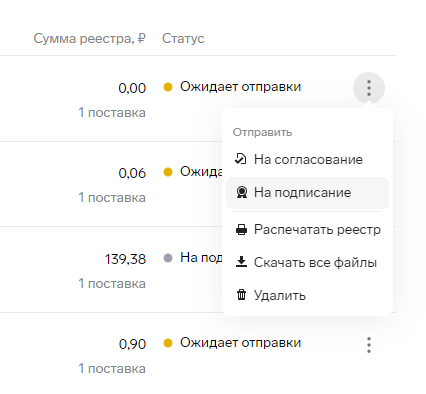The width and height of the screenshot is (426, 394).
Task: Click the download arrow icon for Скачать все файлы
Action: pyautogui.click(x=241, y=262)
